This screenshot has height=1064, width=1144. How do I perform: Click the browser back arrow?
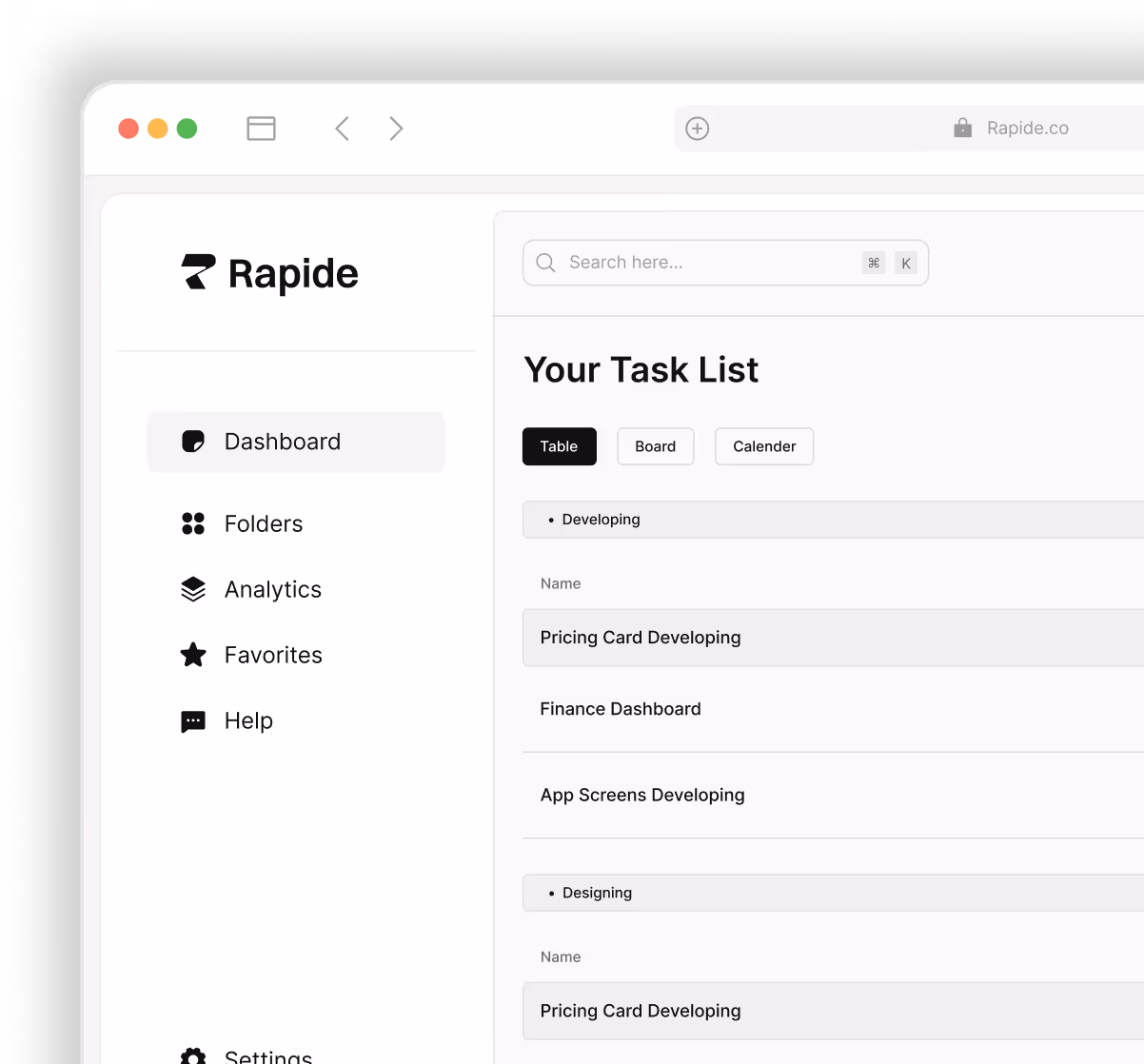point(342,128)
